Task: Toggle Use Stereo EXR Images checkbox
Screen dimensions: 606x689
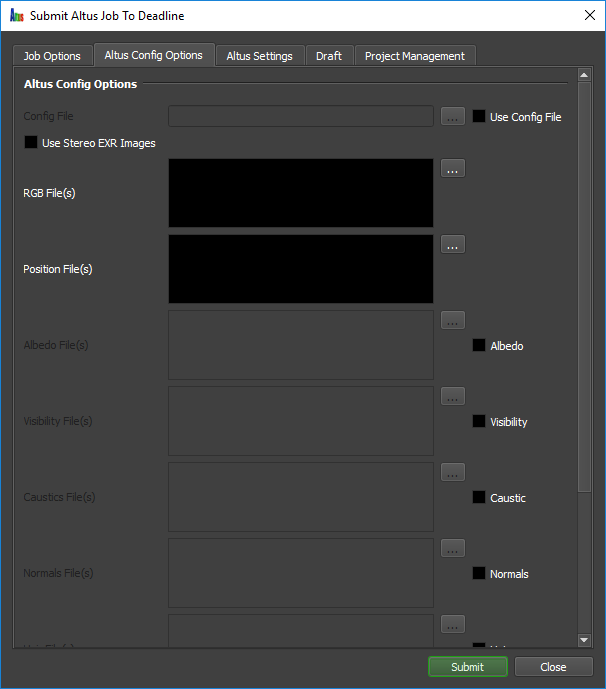Action: pos(31,142)
